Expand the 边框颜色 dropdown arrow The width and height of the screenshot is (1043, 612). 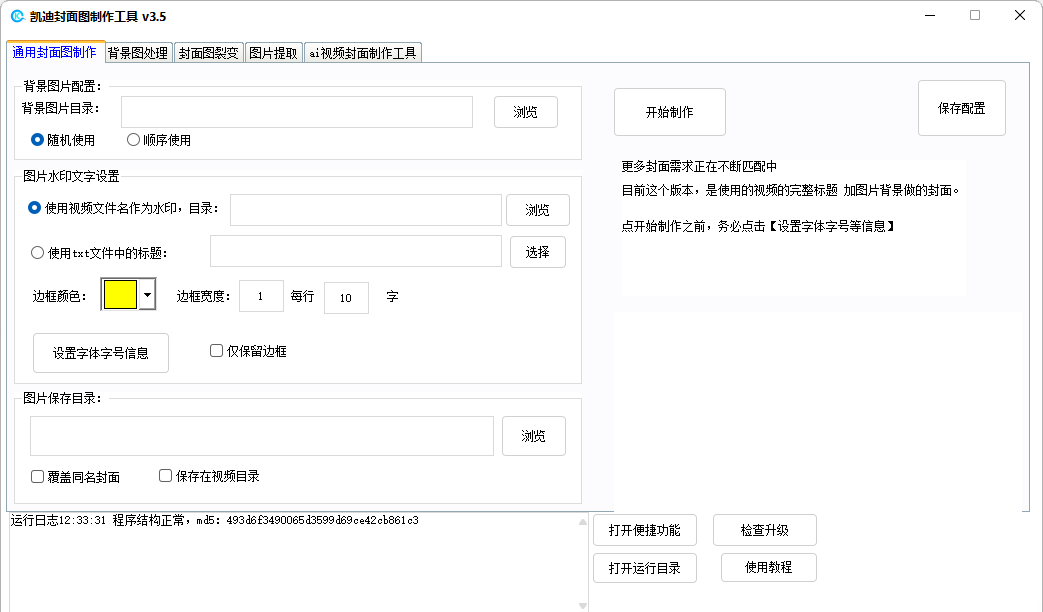click(x=147, y=294)
